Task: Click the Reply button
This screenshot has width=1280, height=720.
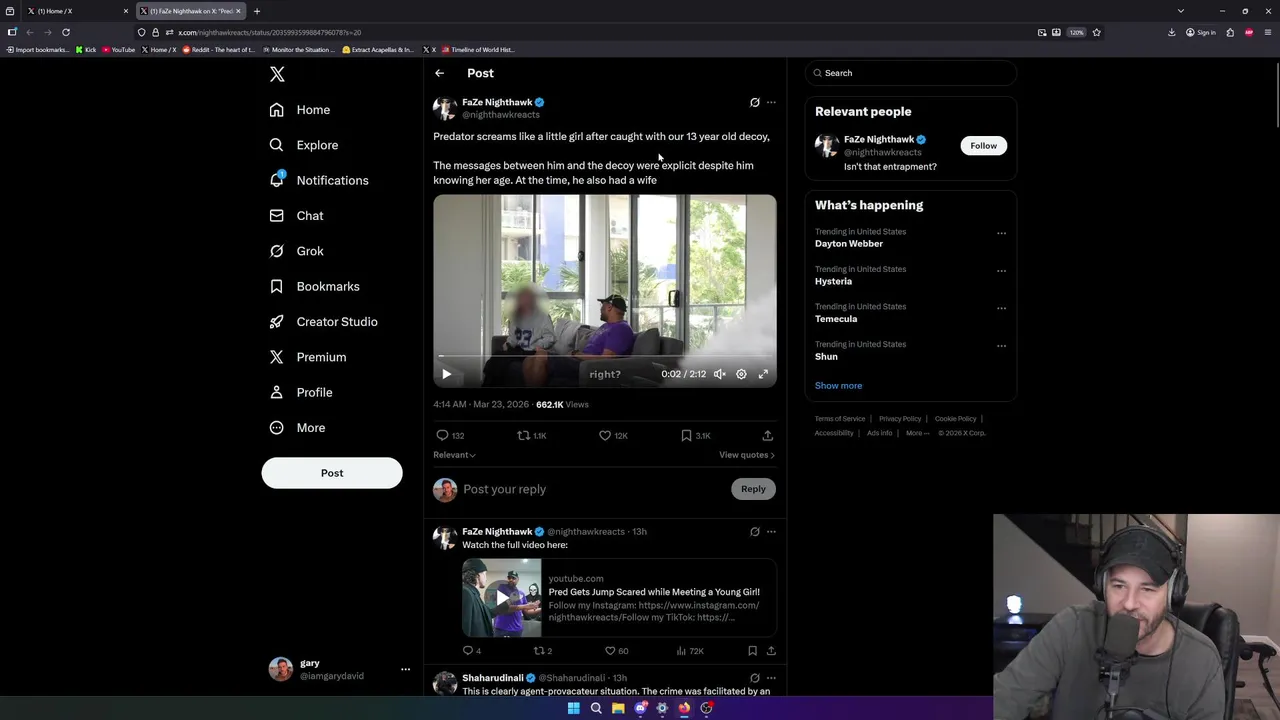Action: coord(753,489)
